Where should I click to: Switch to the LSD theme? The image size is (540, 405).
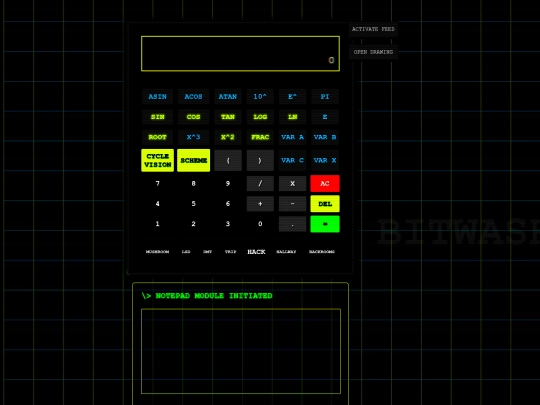(186, 252)
